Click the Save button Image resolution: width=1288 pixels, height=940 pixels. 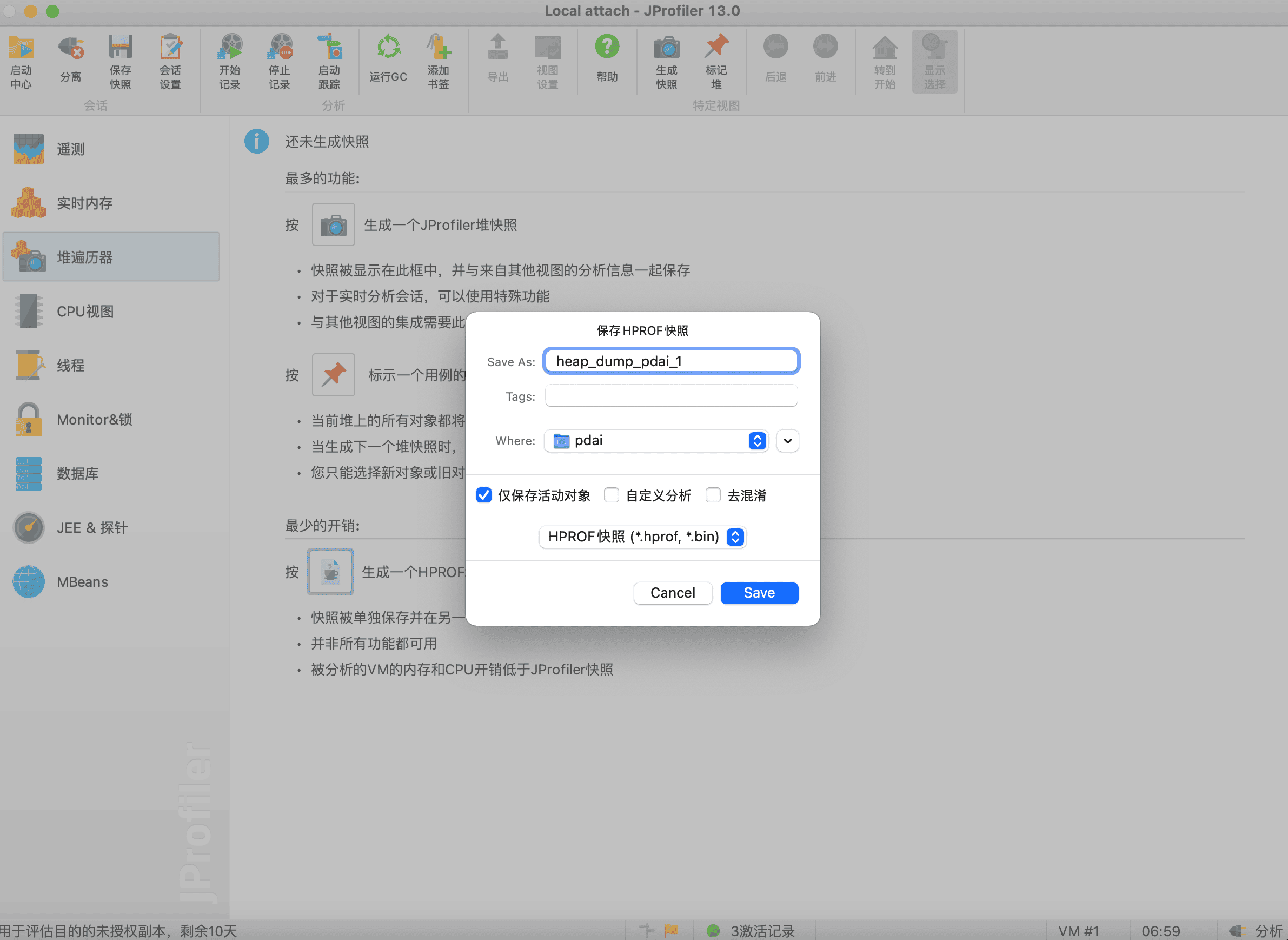[759, 593]
